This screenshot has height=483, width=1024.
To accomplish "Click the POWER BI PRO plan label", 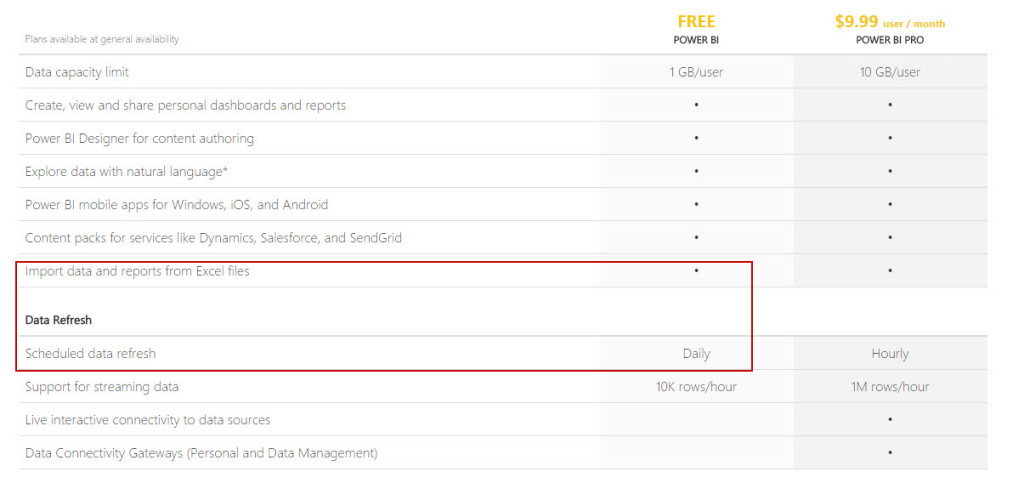I will coord(889,40).
